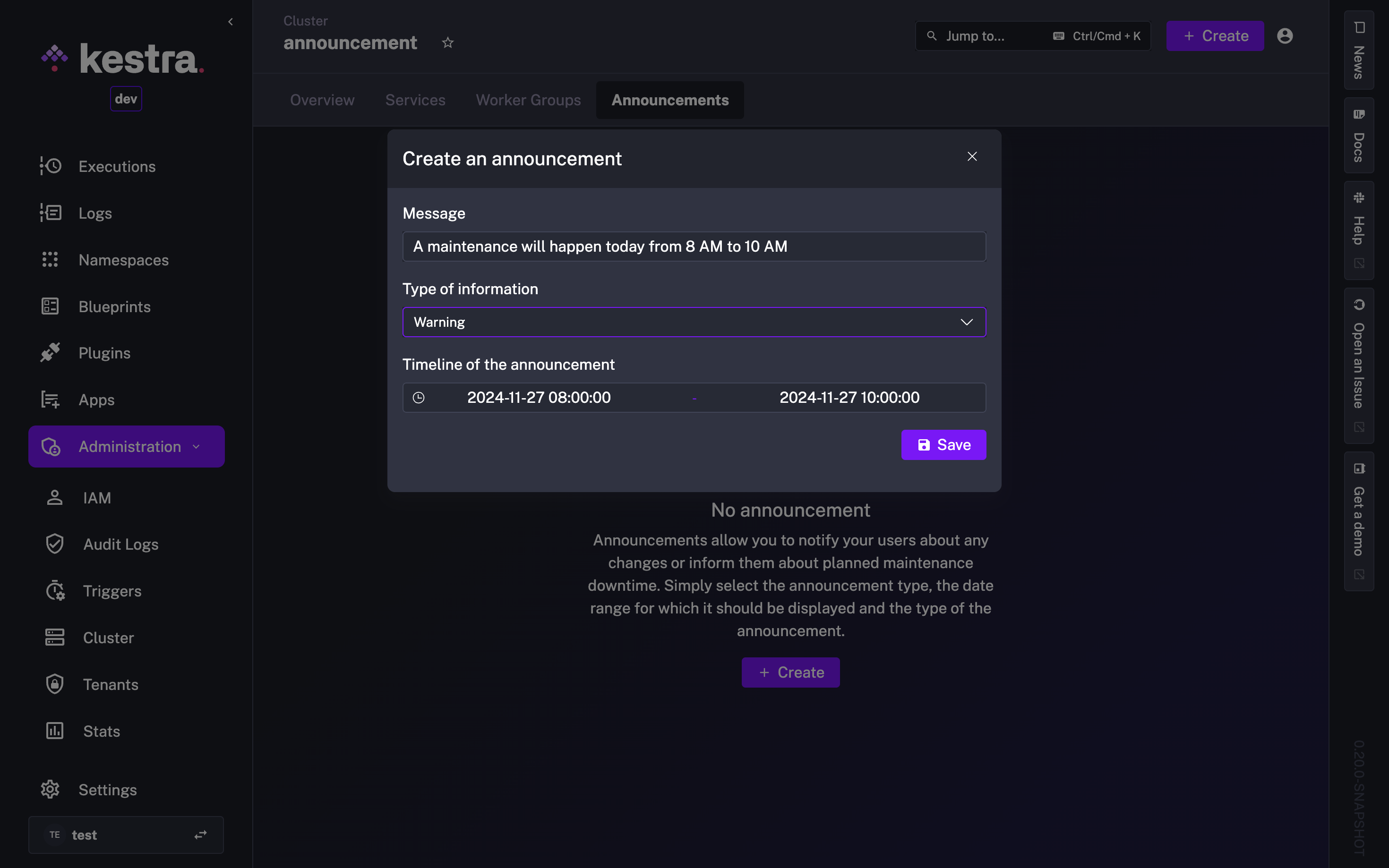Bookmark the announcement page with the star icon

tap(448, 43)
